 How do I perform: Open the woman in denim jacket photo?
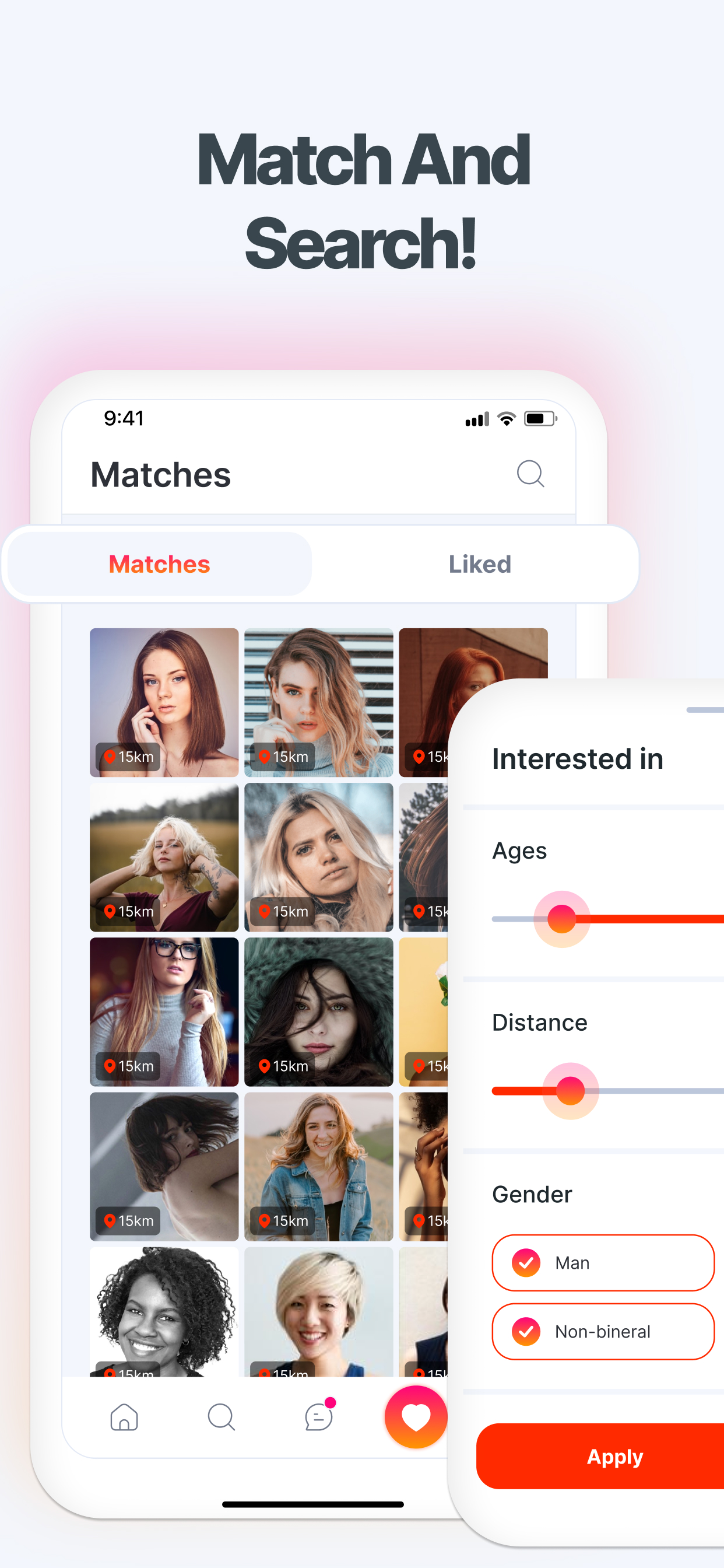319,1167
